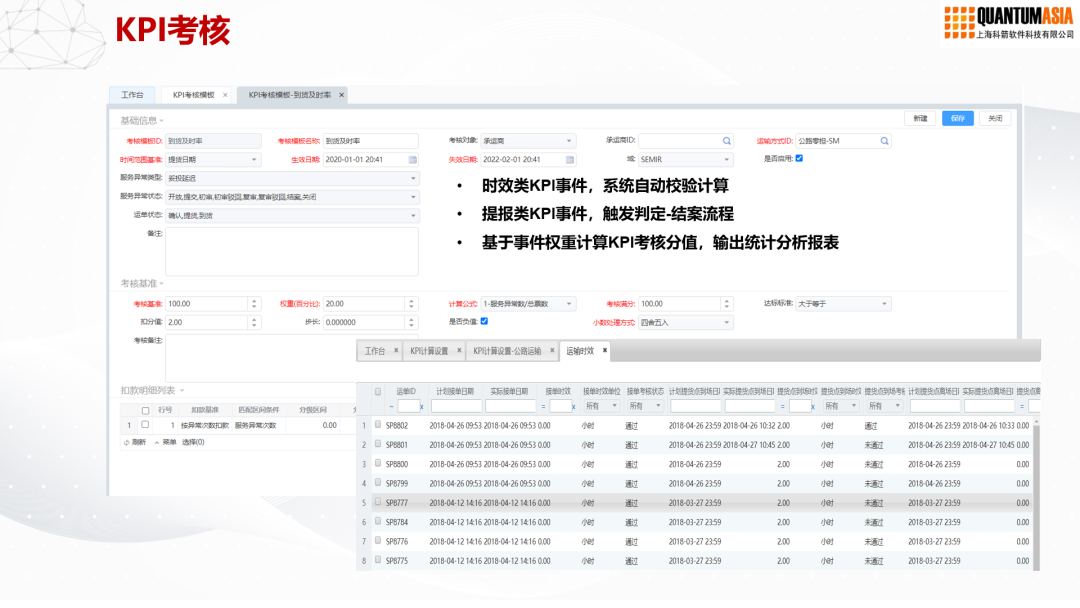The width and height of the screenshot is (1080, 608).
Task: Toggle the 是否负值 checkbox
Action: click(x=484, y=321)
